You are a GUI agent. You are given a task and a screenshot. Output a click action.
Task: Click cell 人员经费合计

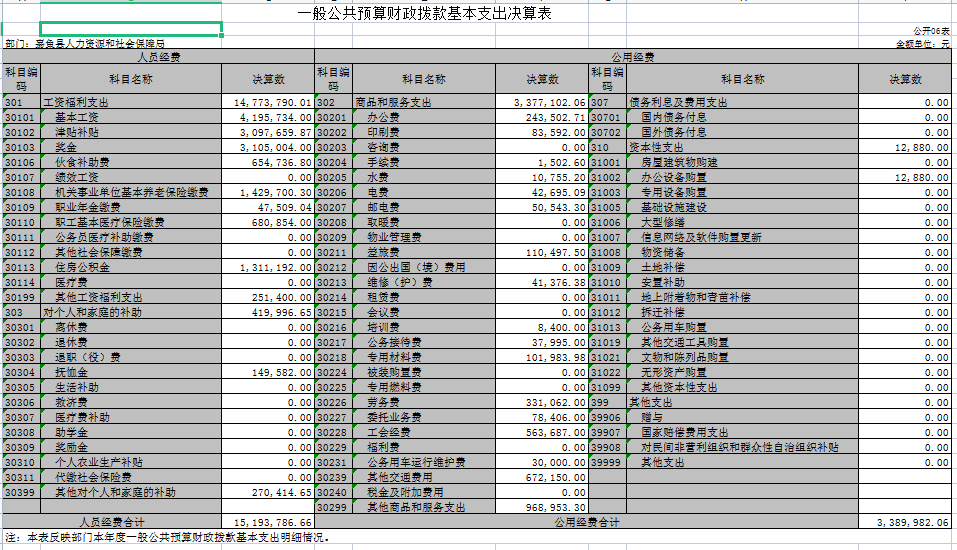pos(112,522)
